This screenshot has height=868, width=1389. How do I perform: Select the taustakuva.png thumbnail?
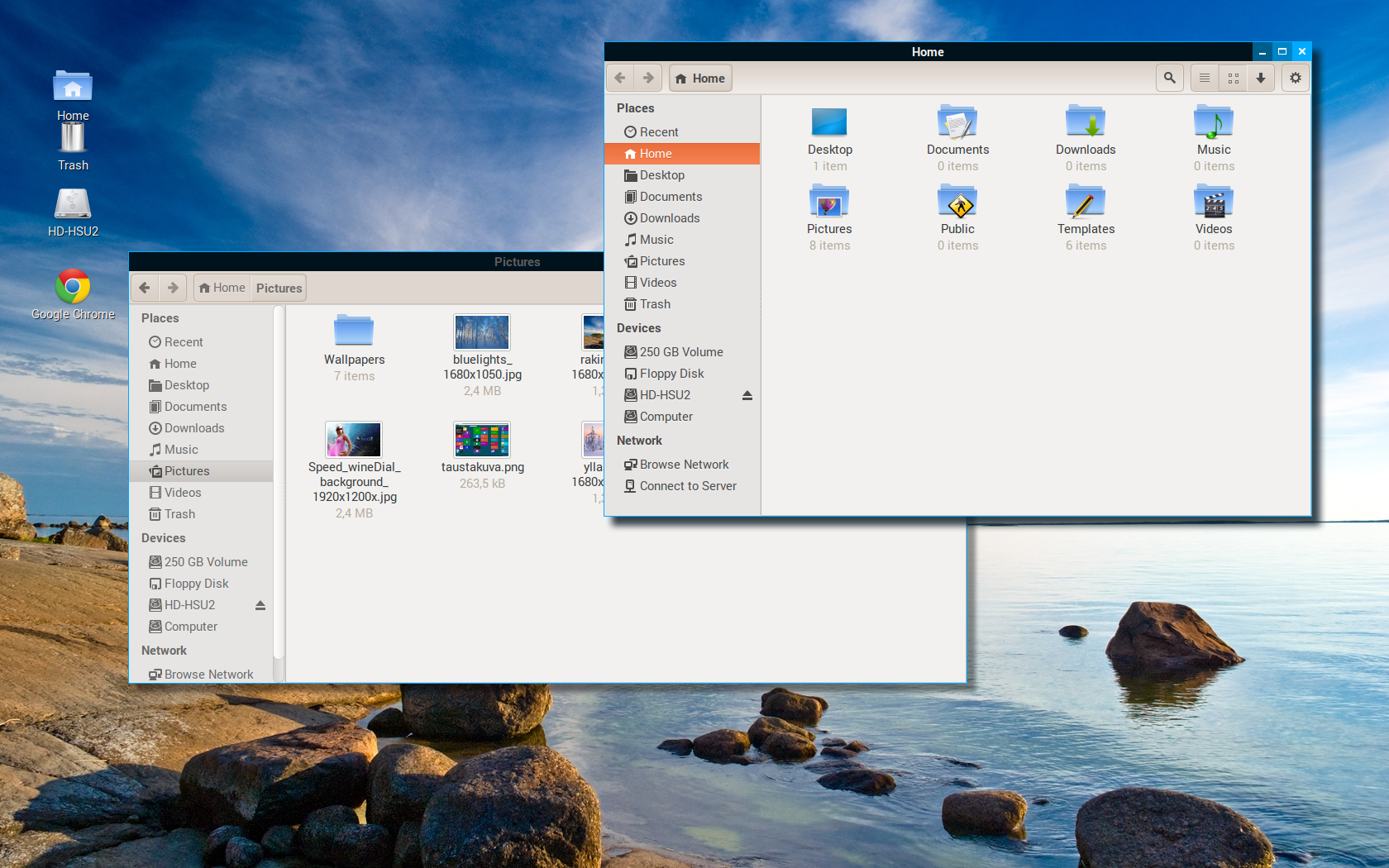click(482, 440)
